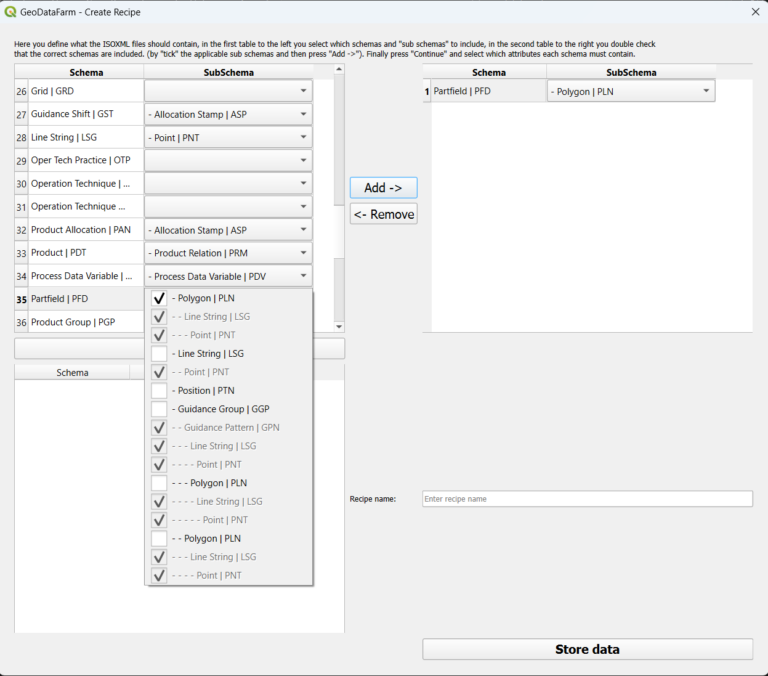Expand Product | PDT Product Relation dropdown

coord(228,254)
